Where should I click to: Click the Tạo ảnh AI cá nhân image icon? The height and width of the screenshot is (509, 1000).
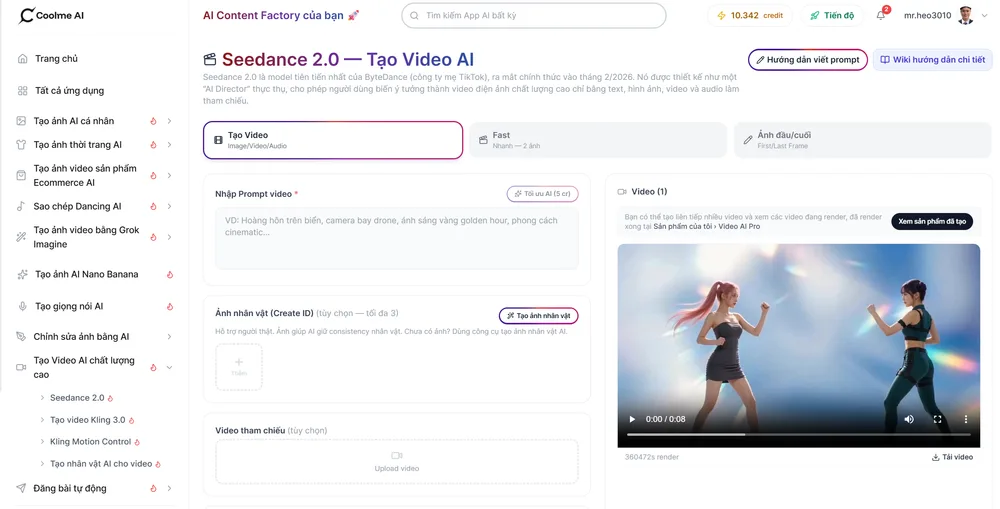22,121
